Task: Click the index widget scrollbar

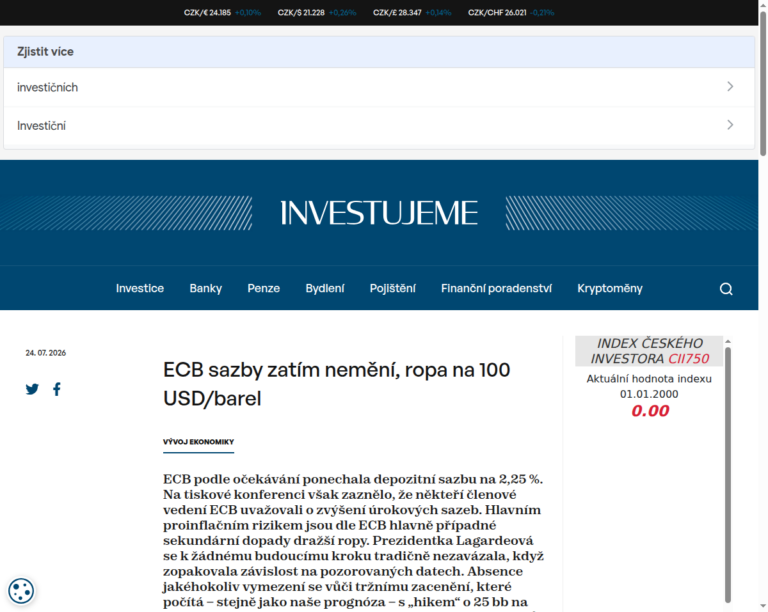Action: pyautogui.click(x=728, y=475)
